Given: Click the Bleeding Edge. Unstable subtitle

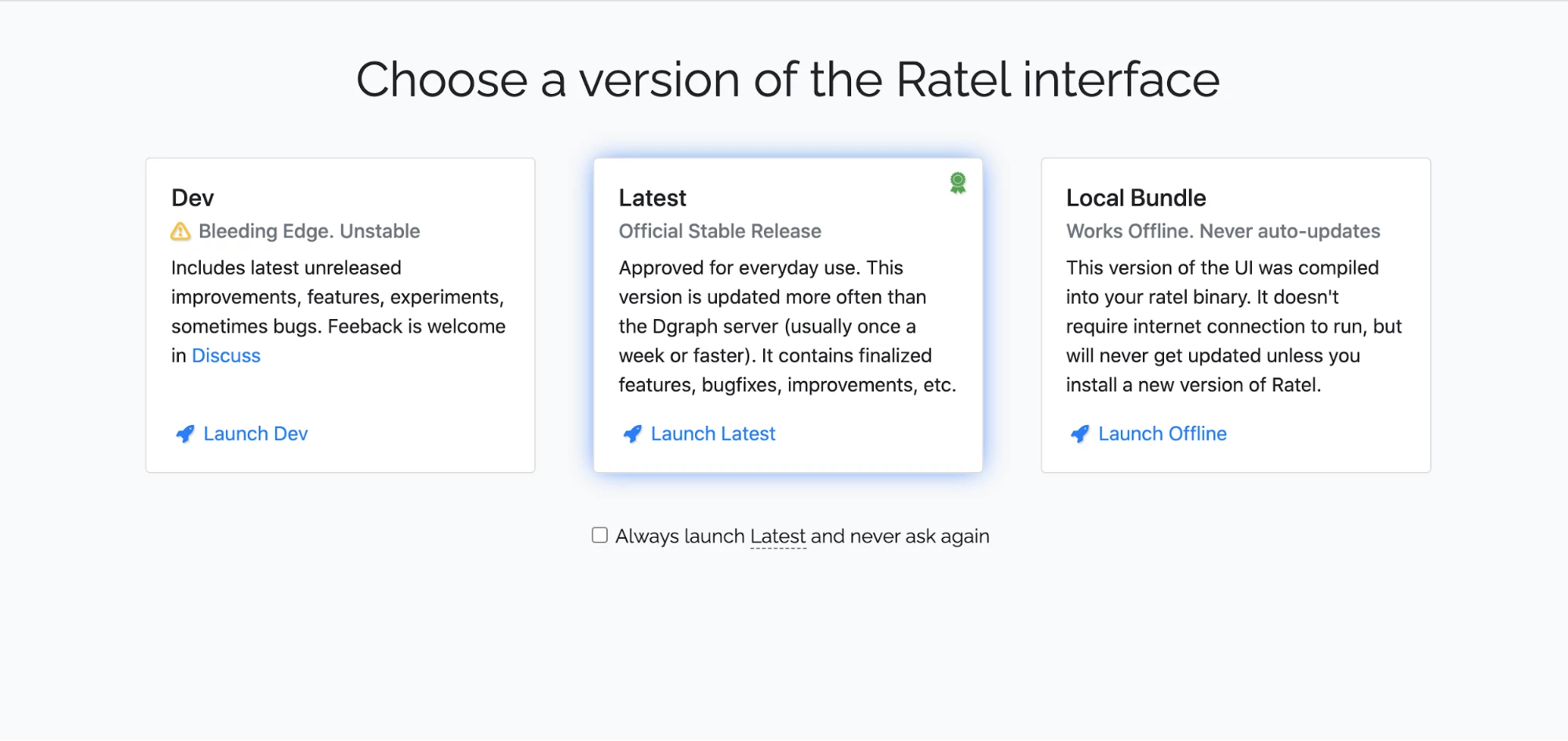Looking at the screenshot, I should [x=309, y=231].
